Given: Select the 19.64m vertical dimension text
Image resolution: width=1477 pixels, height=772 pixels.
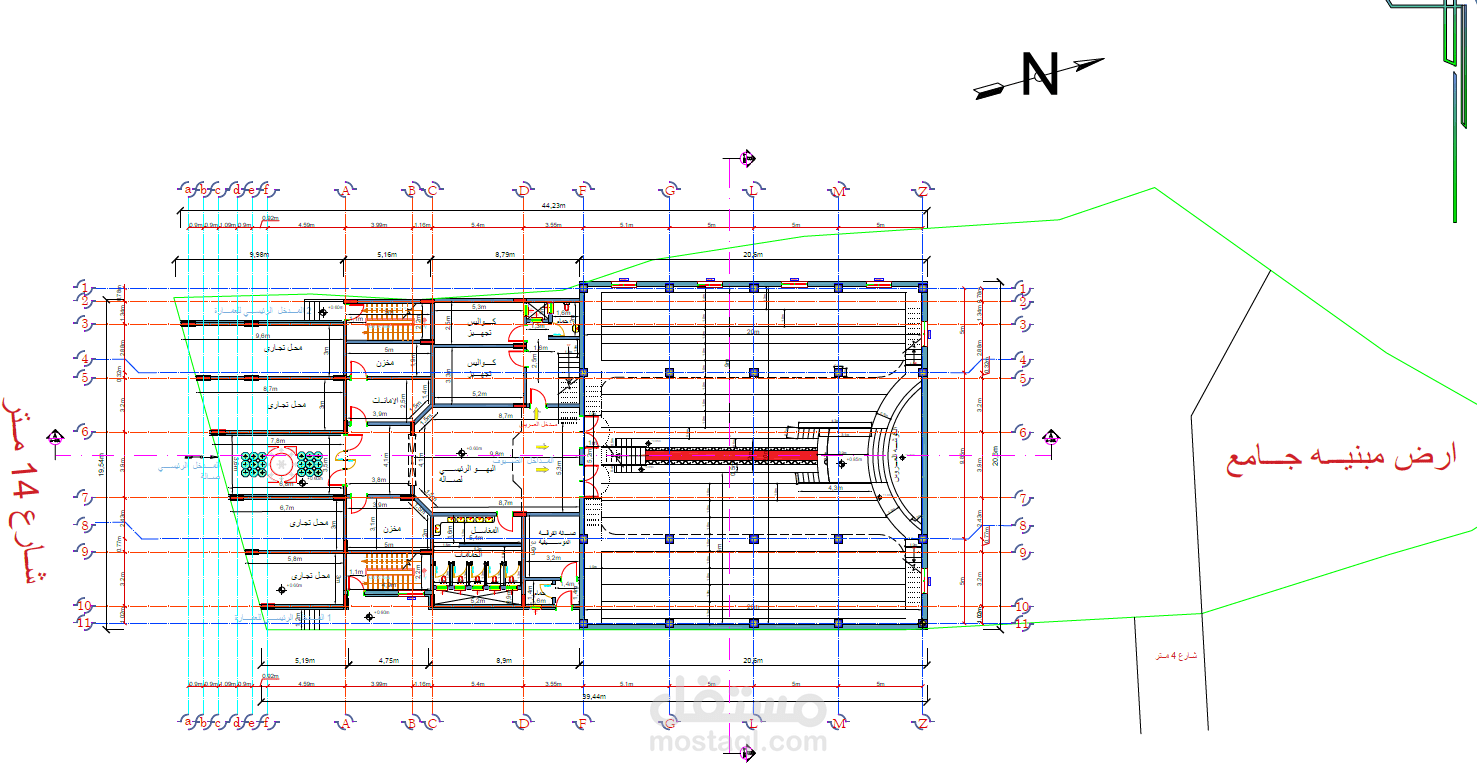Looking at the screenshot, I should 101,464.
